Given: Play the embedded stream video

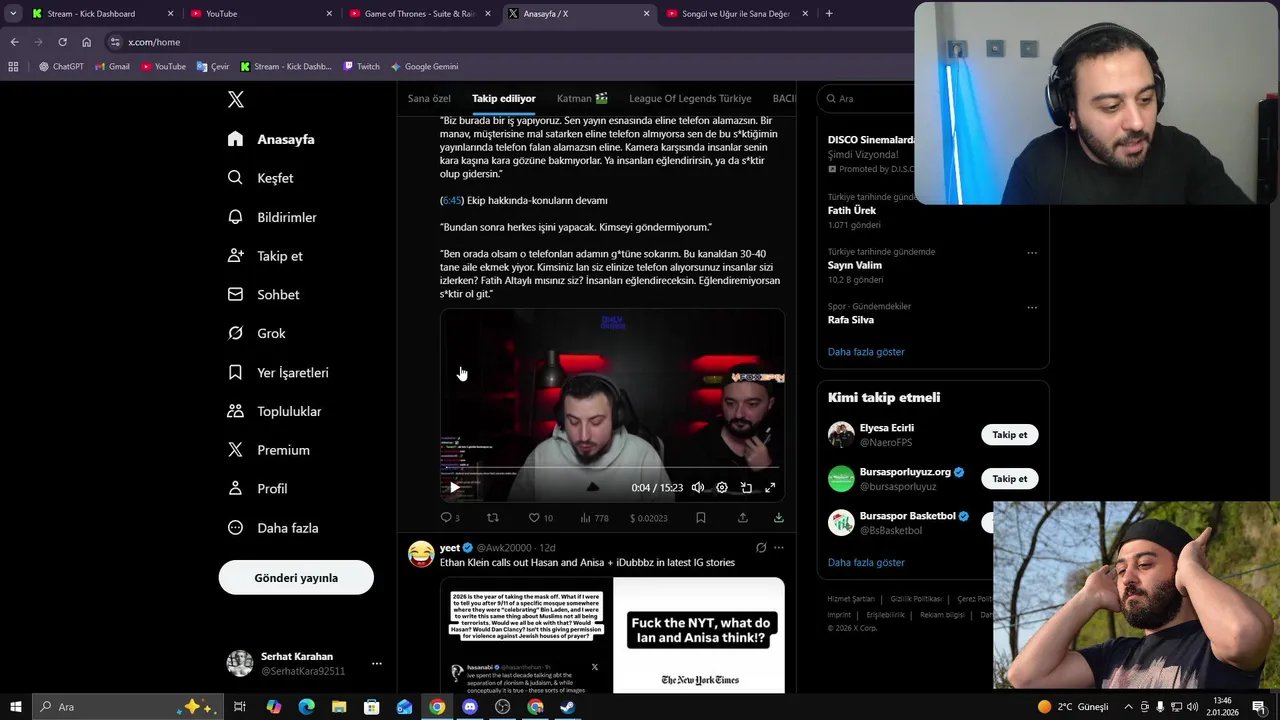Looking at the screenshot, I should click(x=454, y=488).
